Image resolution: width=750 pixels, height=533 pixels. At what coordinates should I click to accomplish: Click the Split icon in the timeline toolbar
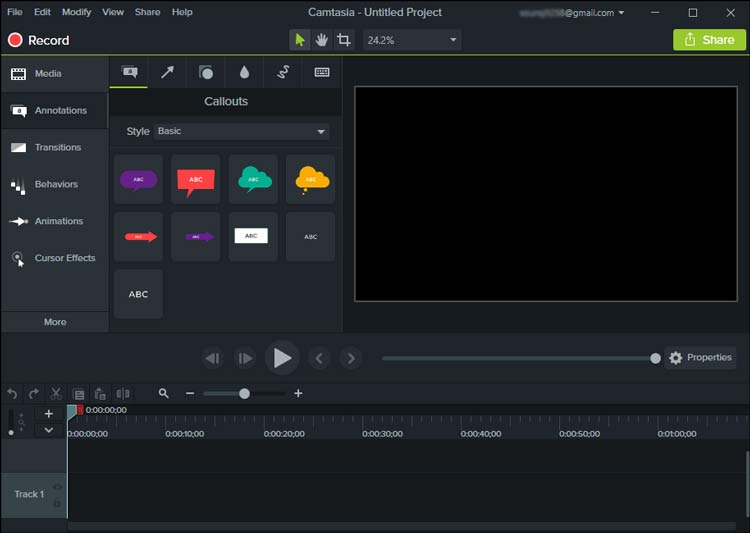click(x=123, y=394)
